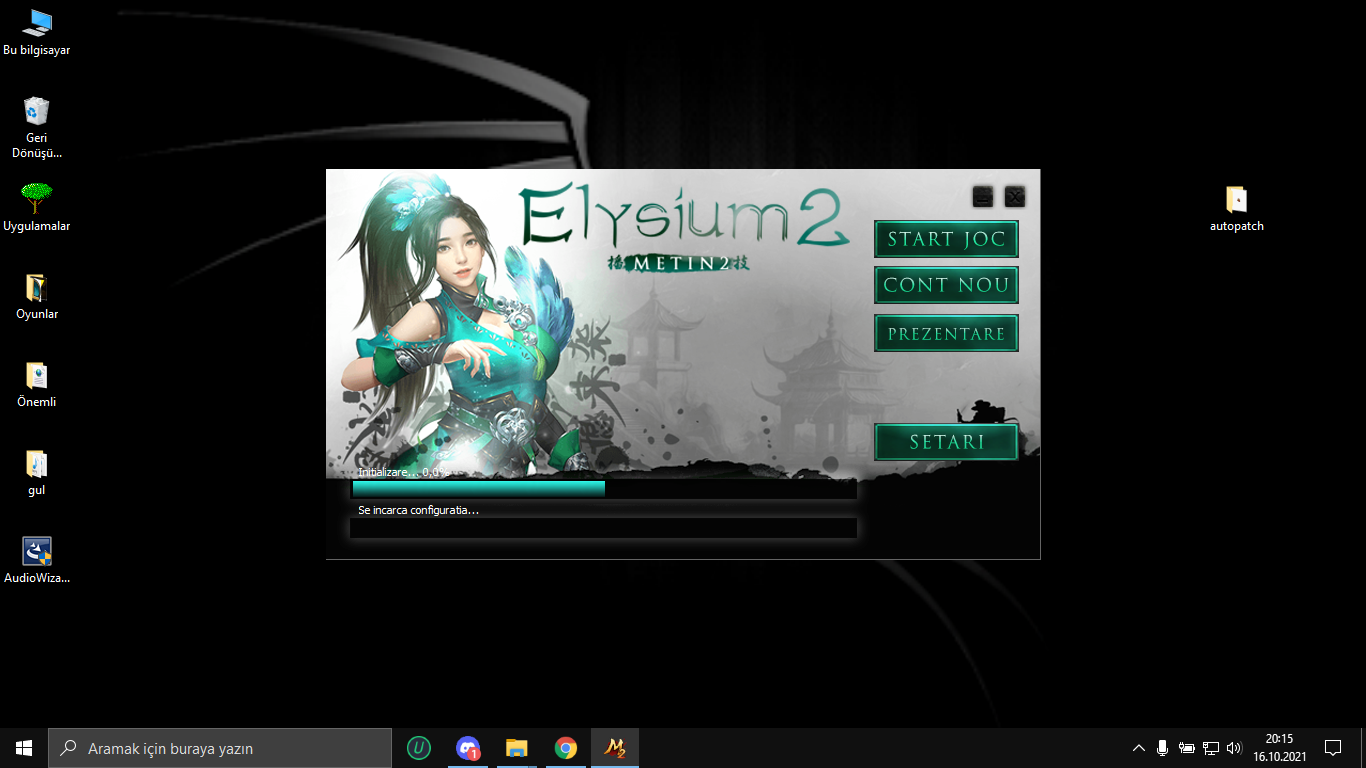Image resolution: width=1366 pixels, height=768 pixels.
Task: Select the autopatch folder on desktop
Action: click(1236, 208)
